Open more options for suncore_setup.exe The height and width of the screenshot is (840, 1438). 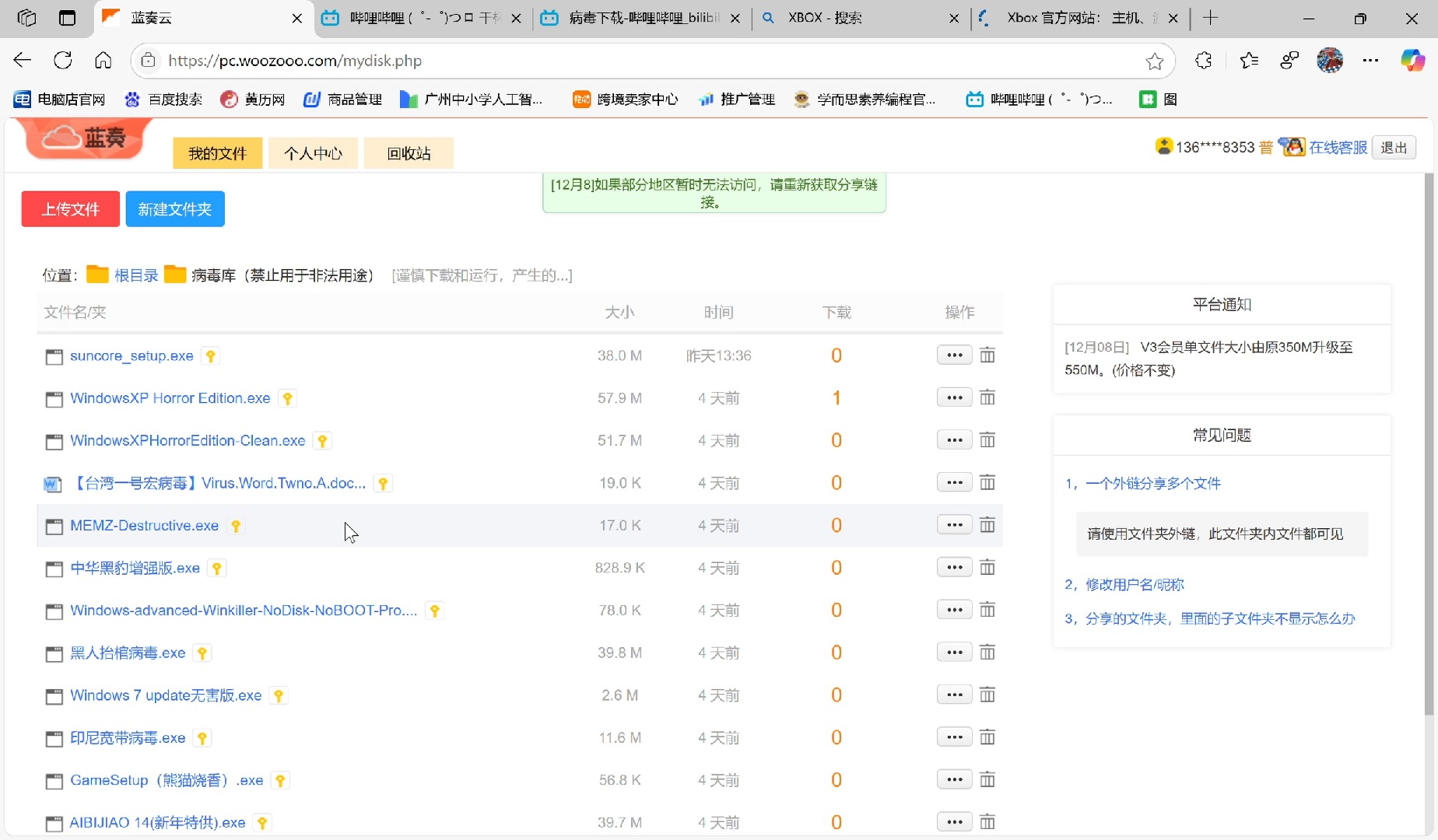click(x=955, y=355)
